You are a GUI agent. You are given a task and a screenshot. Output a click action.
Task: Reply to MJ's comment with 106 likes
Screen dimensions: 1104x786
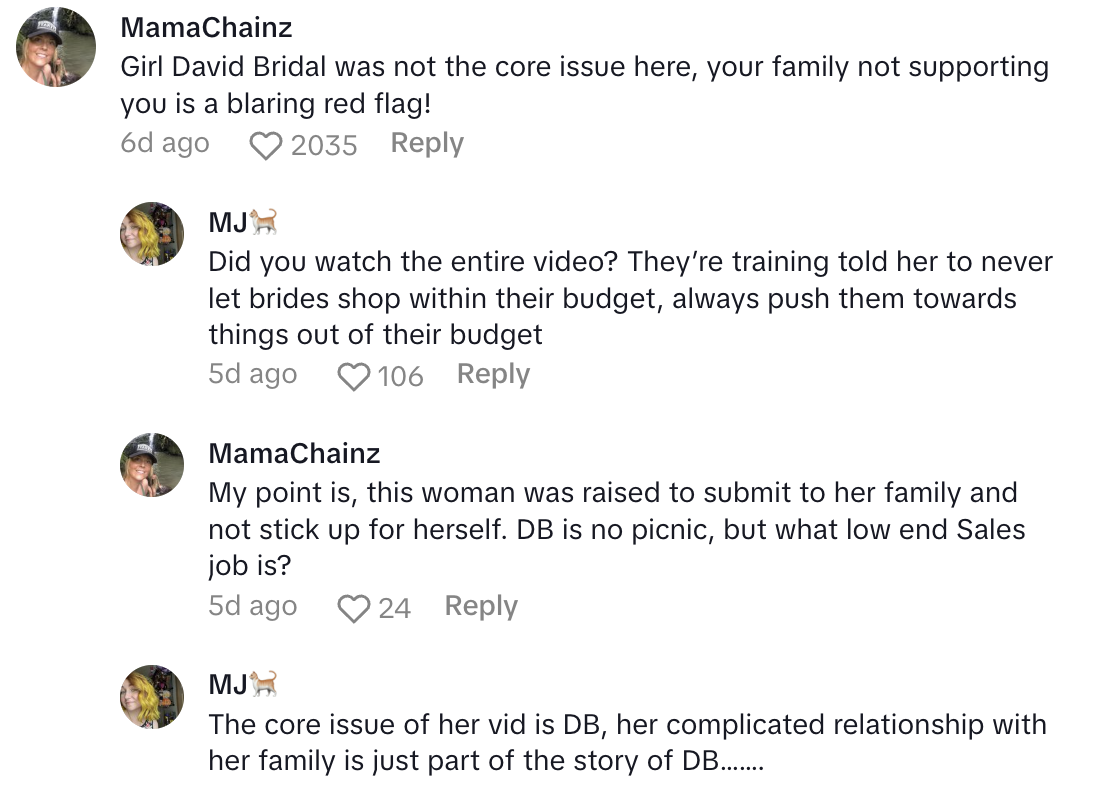pos(493,375)
